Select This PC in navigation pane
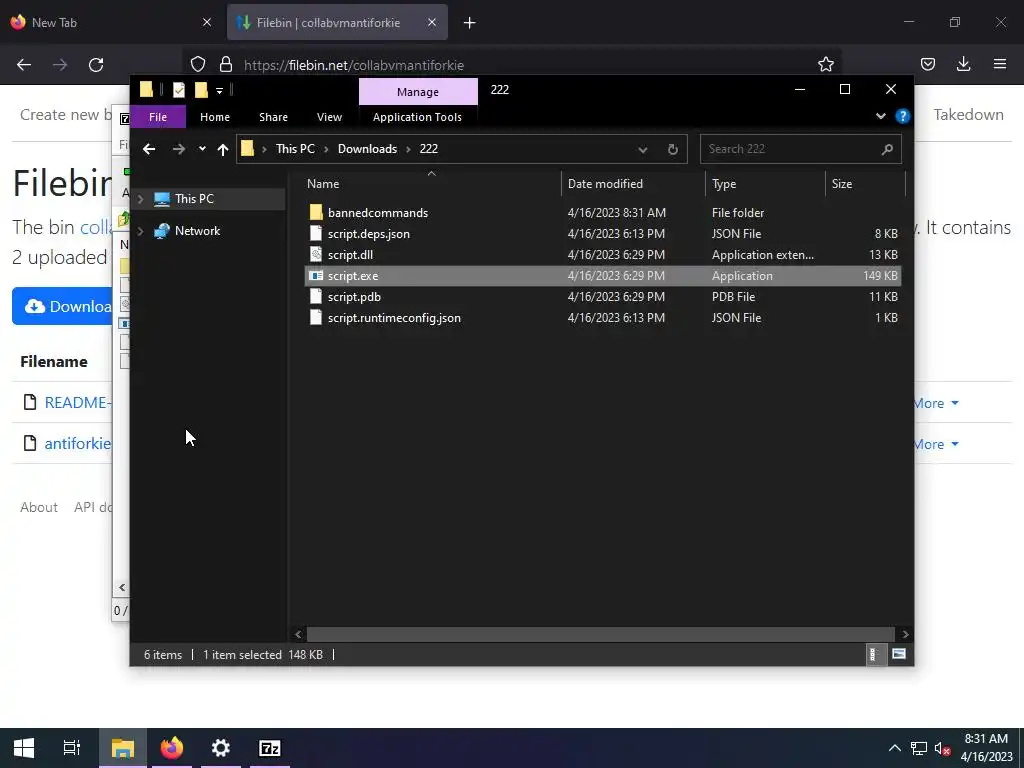Screen dimensions: 1024x768 [194, 199]
